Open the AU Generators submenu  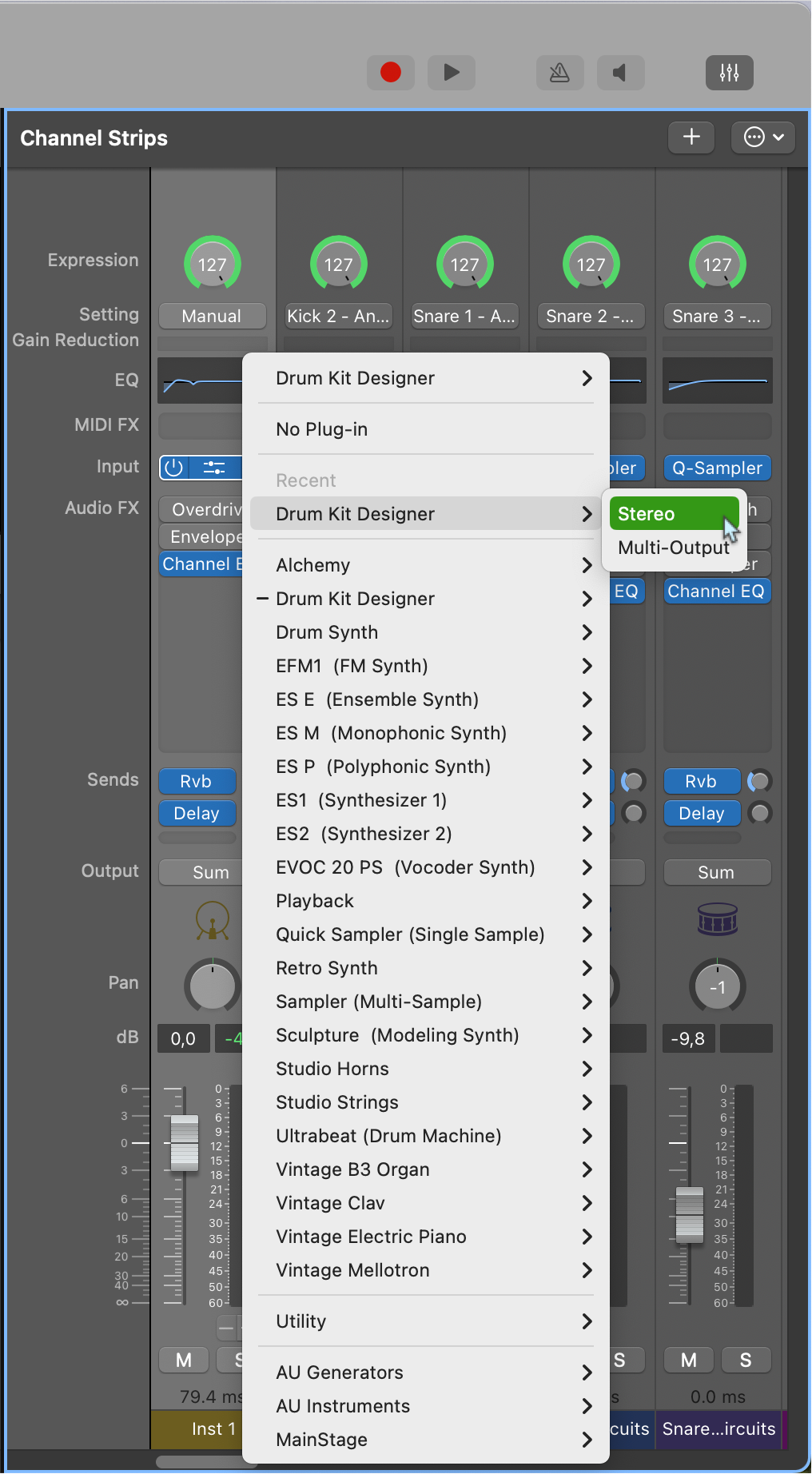tap(426, 1372)
